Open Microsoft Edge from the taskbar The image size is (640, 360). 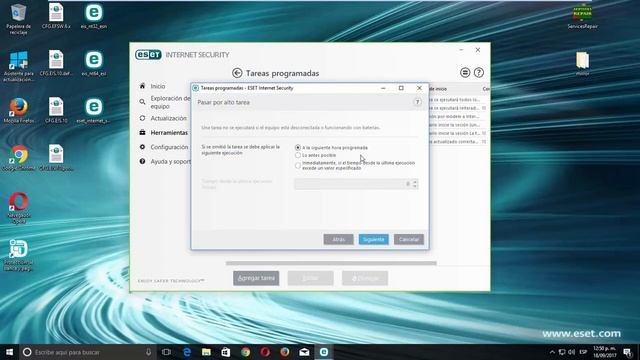[187, 352]
